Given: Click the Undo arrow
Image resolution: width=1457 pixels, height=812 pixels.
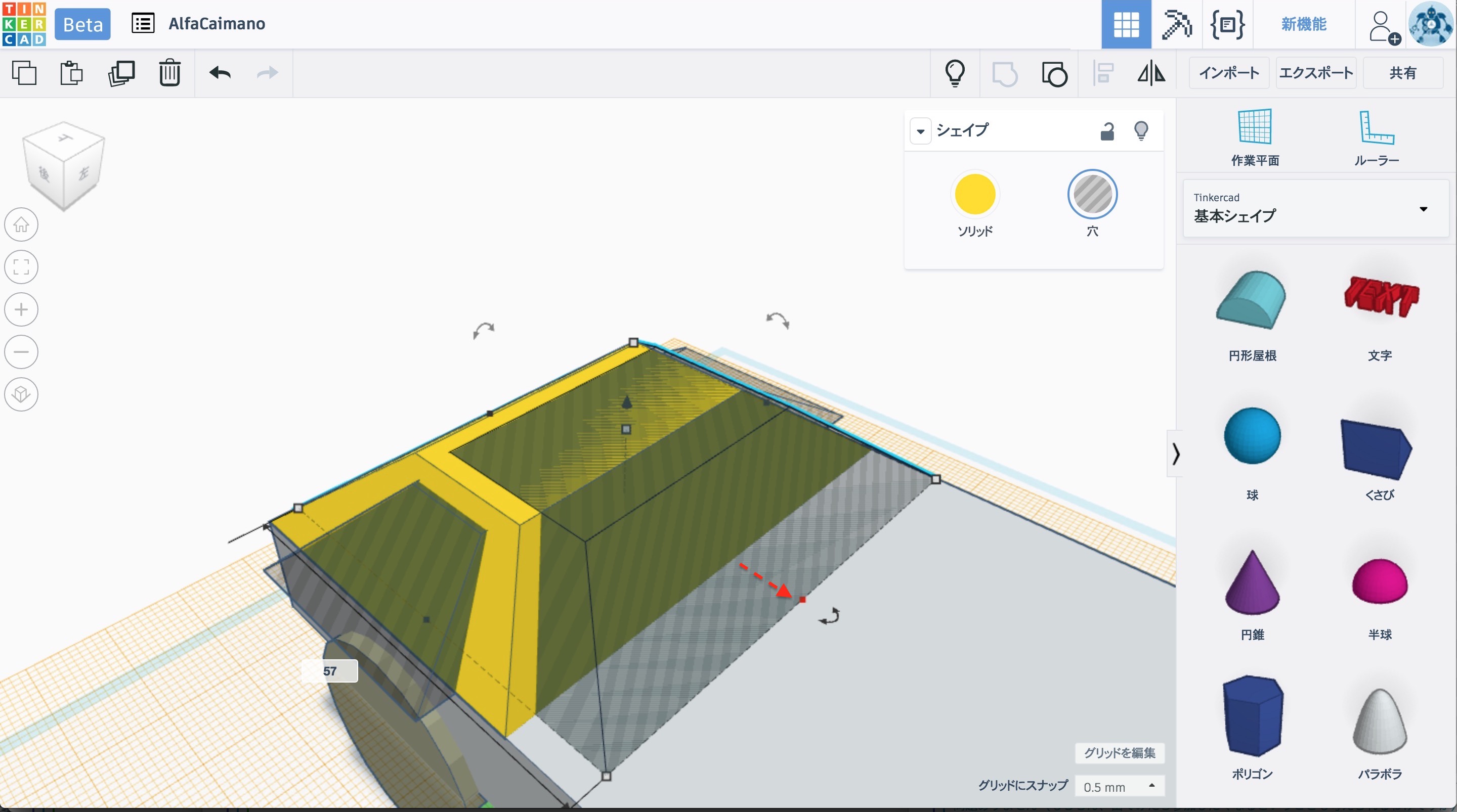Looking at the screenshot, I should click(x=220, y=73).
